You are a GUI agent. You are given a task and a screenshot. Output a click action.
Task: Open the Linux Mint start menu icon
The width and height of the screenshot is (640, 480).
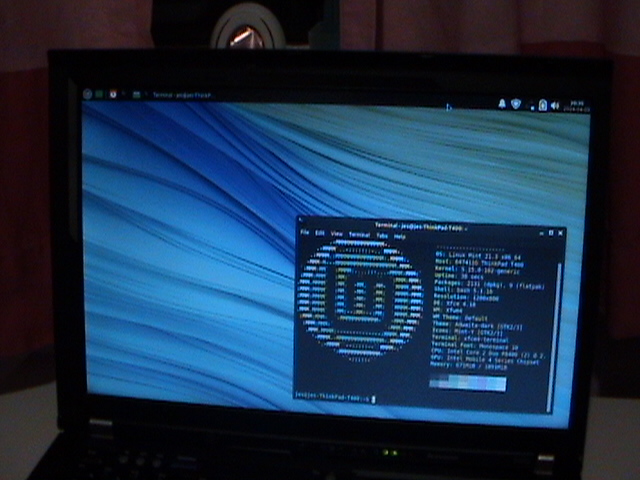tap(87, 94)
